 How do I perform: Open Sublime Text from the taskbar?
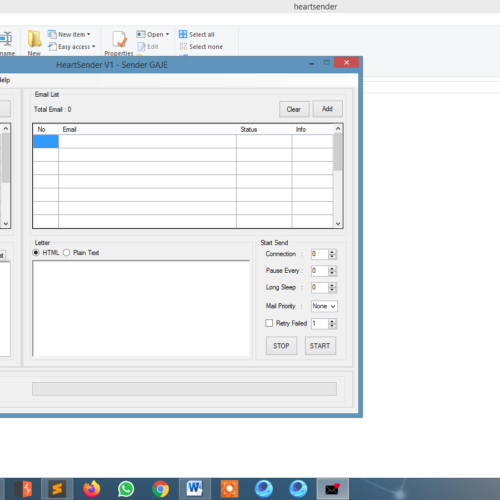pyautogui.click(x=57, y=489)
